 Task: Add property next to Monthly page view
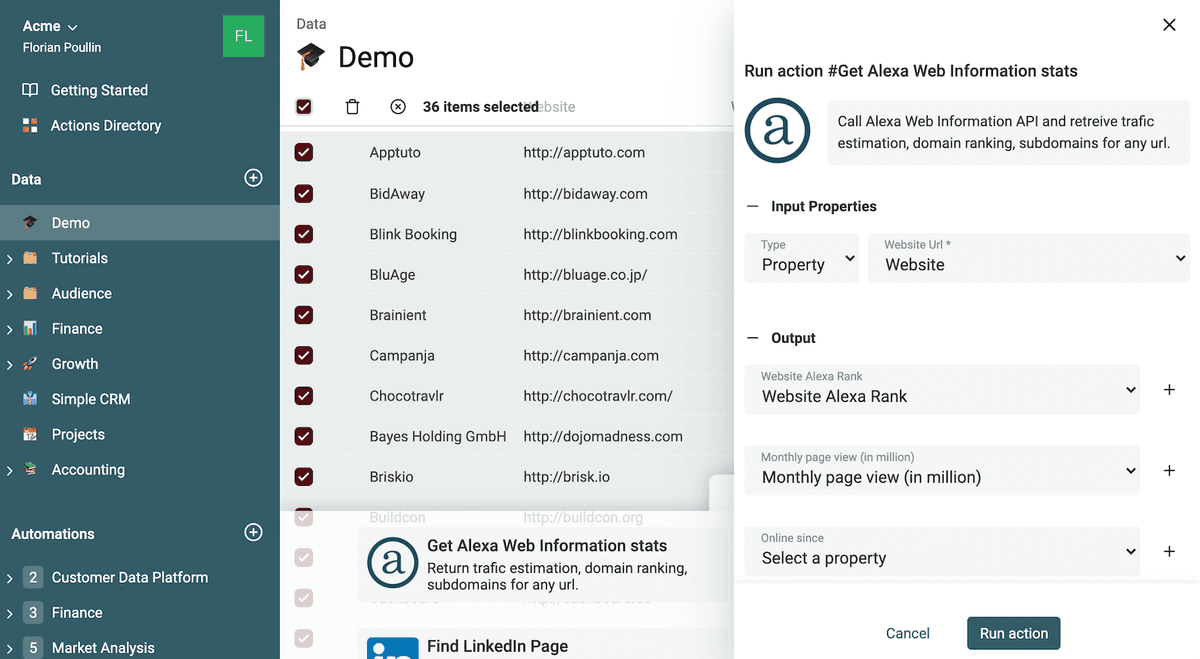tap(1169, 470)
